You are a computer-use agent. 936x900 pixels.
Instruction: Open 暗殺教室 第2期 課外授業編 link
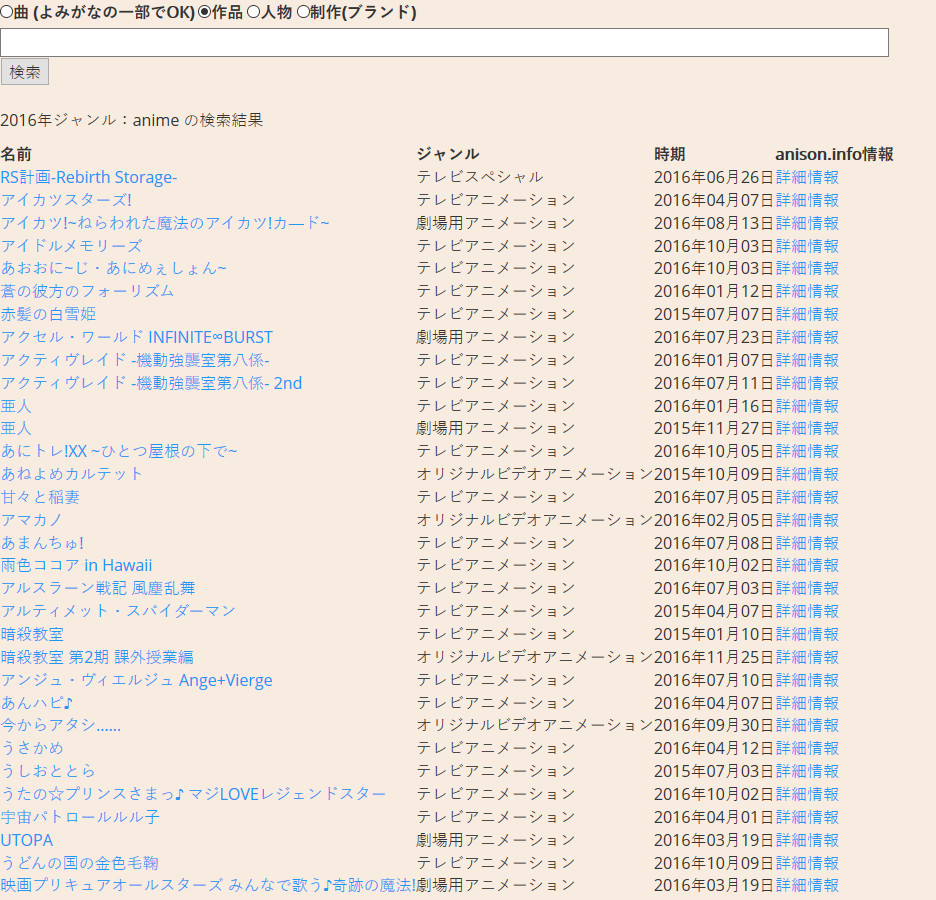tap(97, 657)
